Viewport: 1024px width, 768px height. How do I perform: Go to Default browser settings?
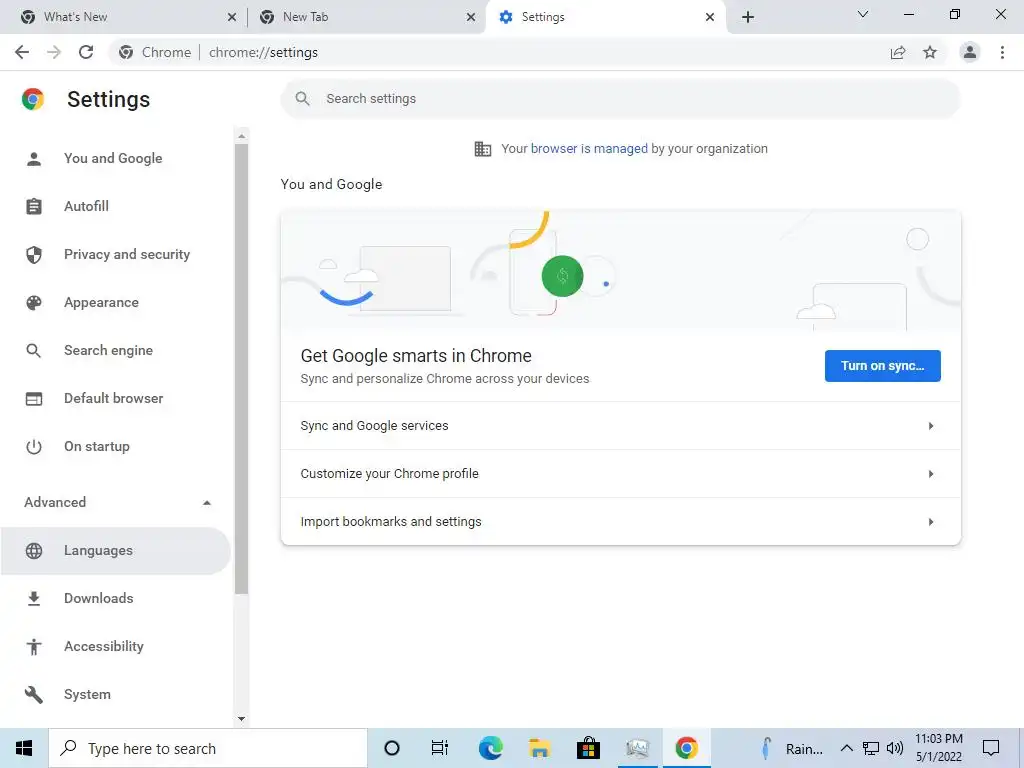point(114,398)
